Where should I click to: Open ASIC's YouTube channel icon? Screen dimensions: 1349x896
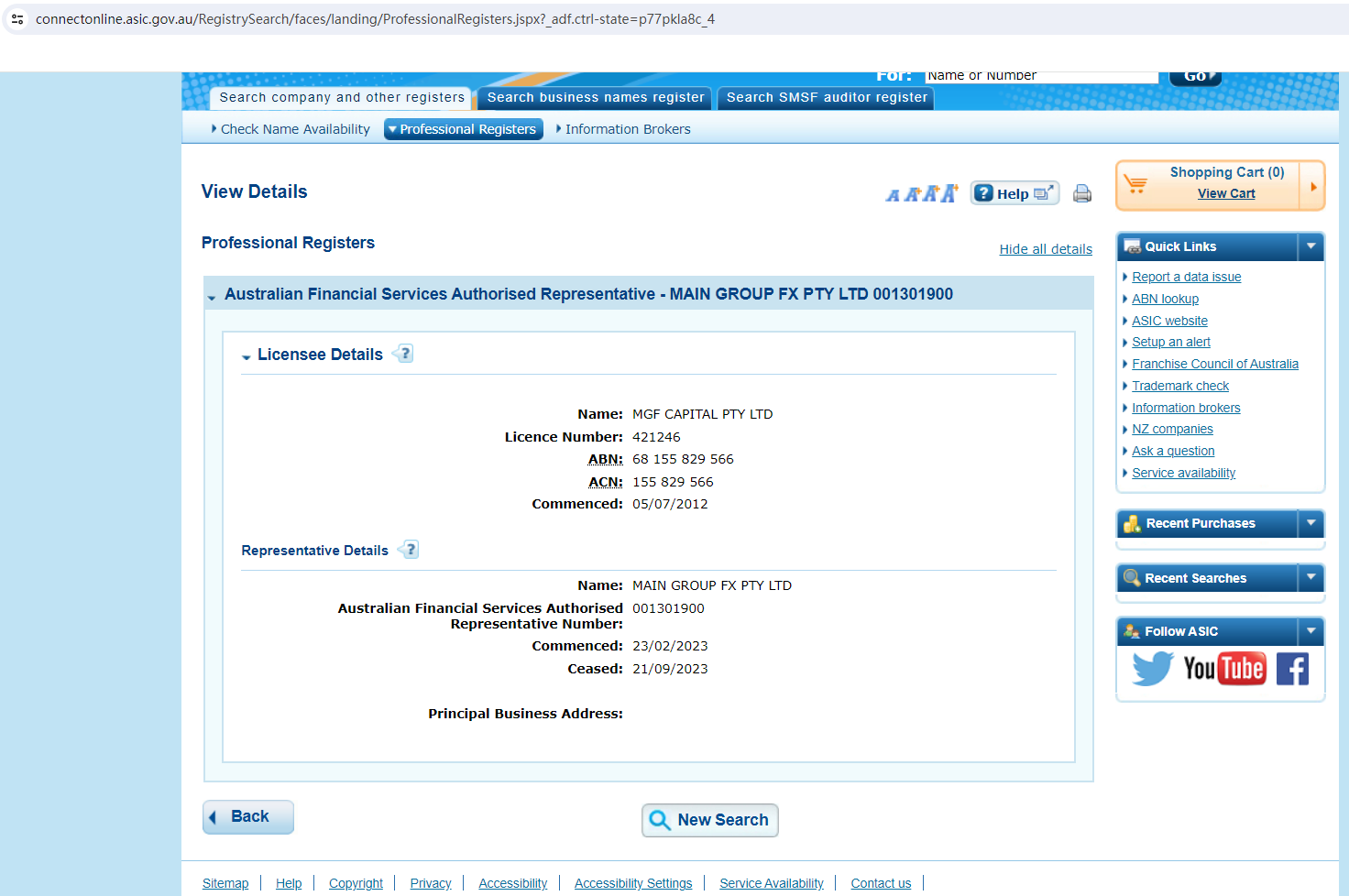[x=1224, y=668]
